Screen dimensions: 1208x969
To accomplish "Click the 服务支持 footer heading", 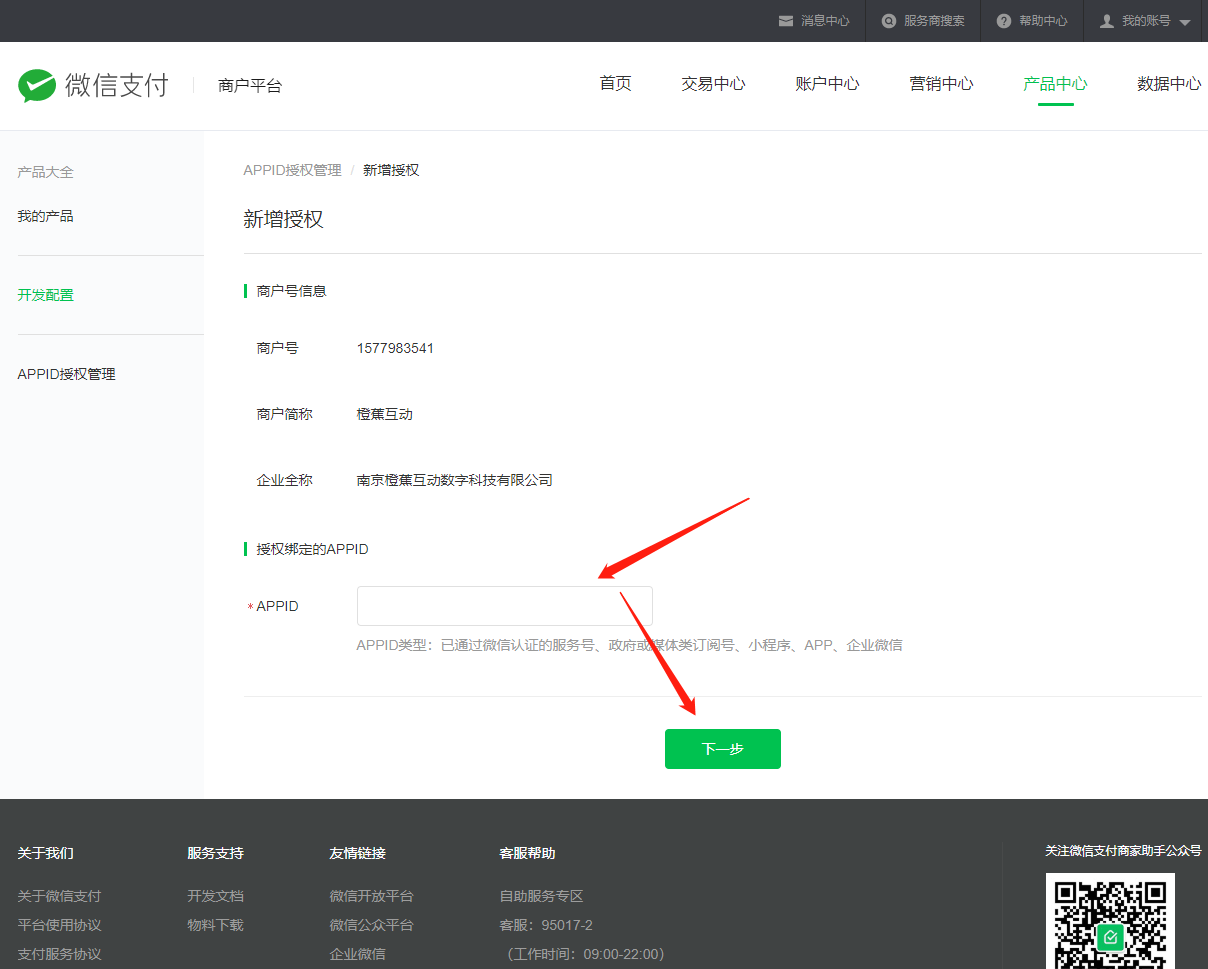I will [215, 853].
